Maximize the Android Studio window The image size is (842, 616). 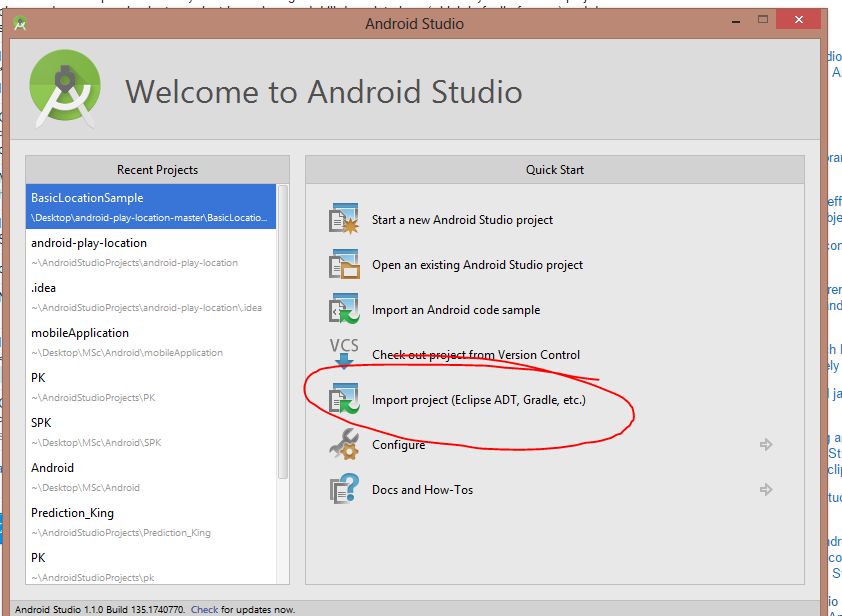click(x=763, y=20)
